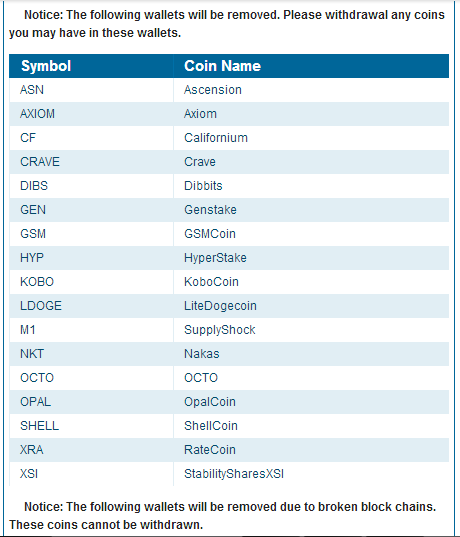
Task: Select the Californium coin name
Action: click(216, 138)
